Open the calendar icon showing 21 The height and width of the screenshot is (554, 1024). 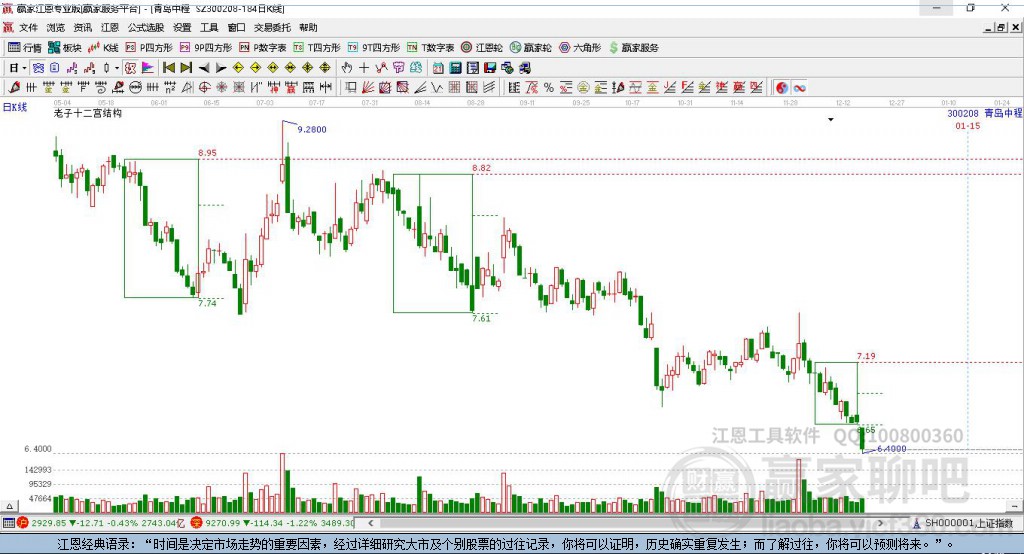438,68
